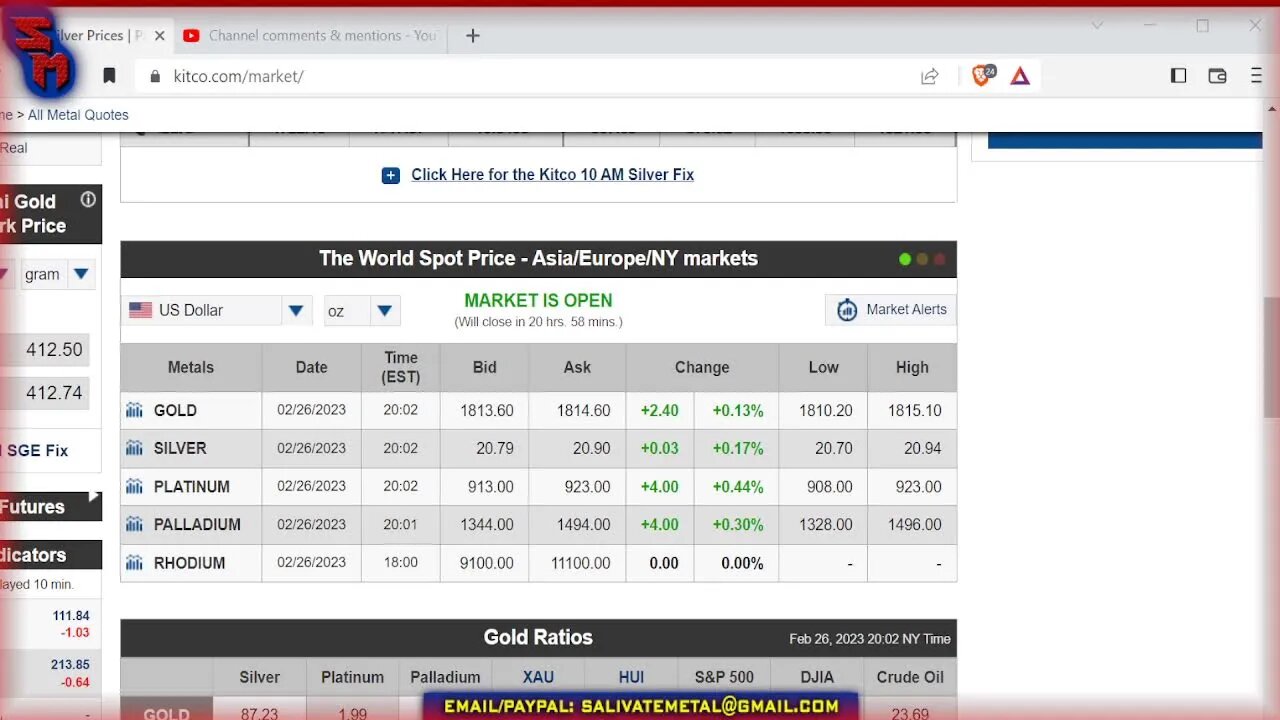The height and width of the screenshot is (720, 1280).
Task: Click the green dot in spot price header
Action: [905, 259]
